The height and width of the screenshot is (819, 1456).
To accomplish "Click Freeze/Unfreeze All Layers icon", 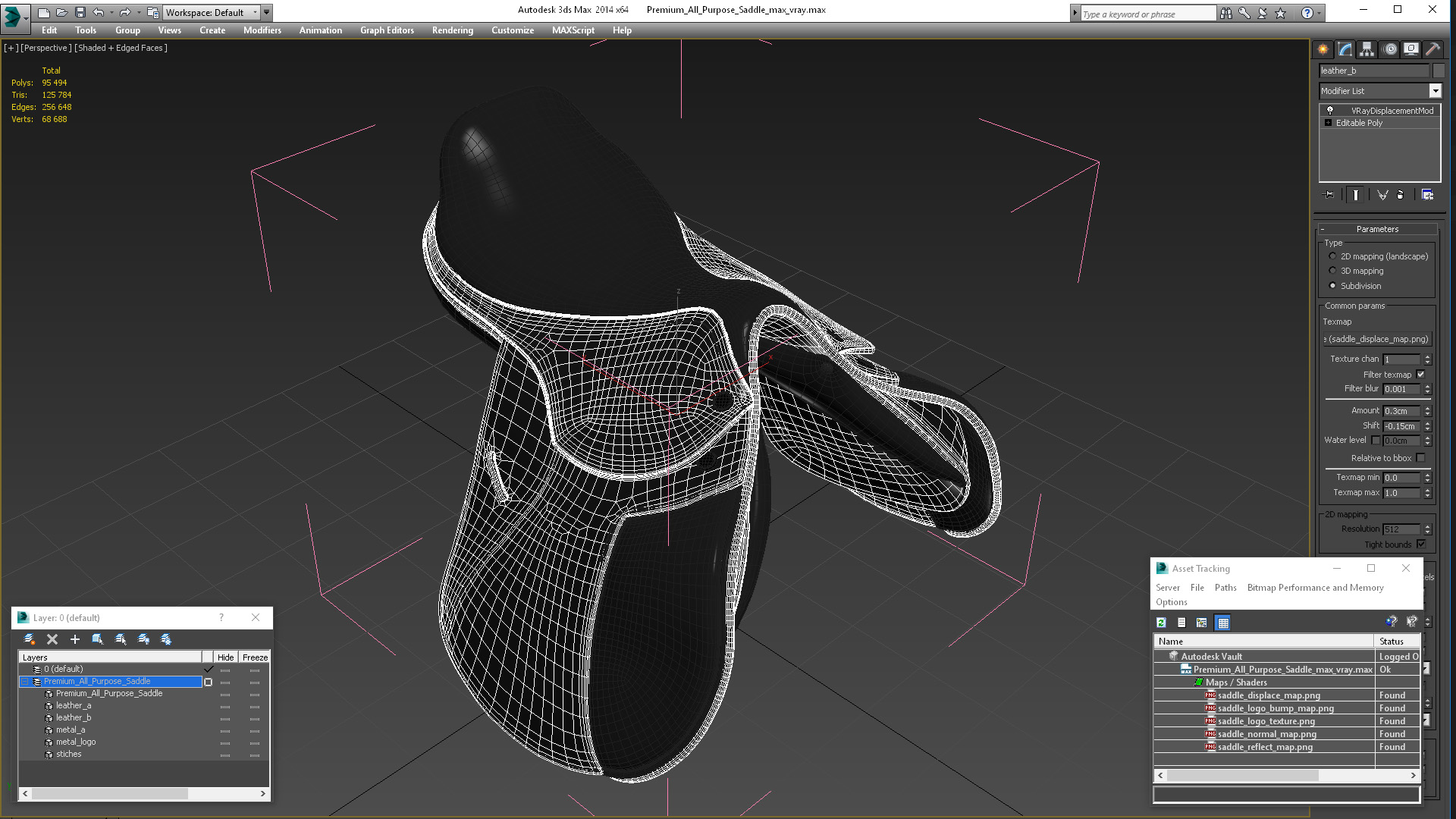I will 166,639.
